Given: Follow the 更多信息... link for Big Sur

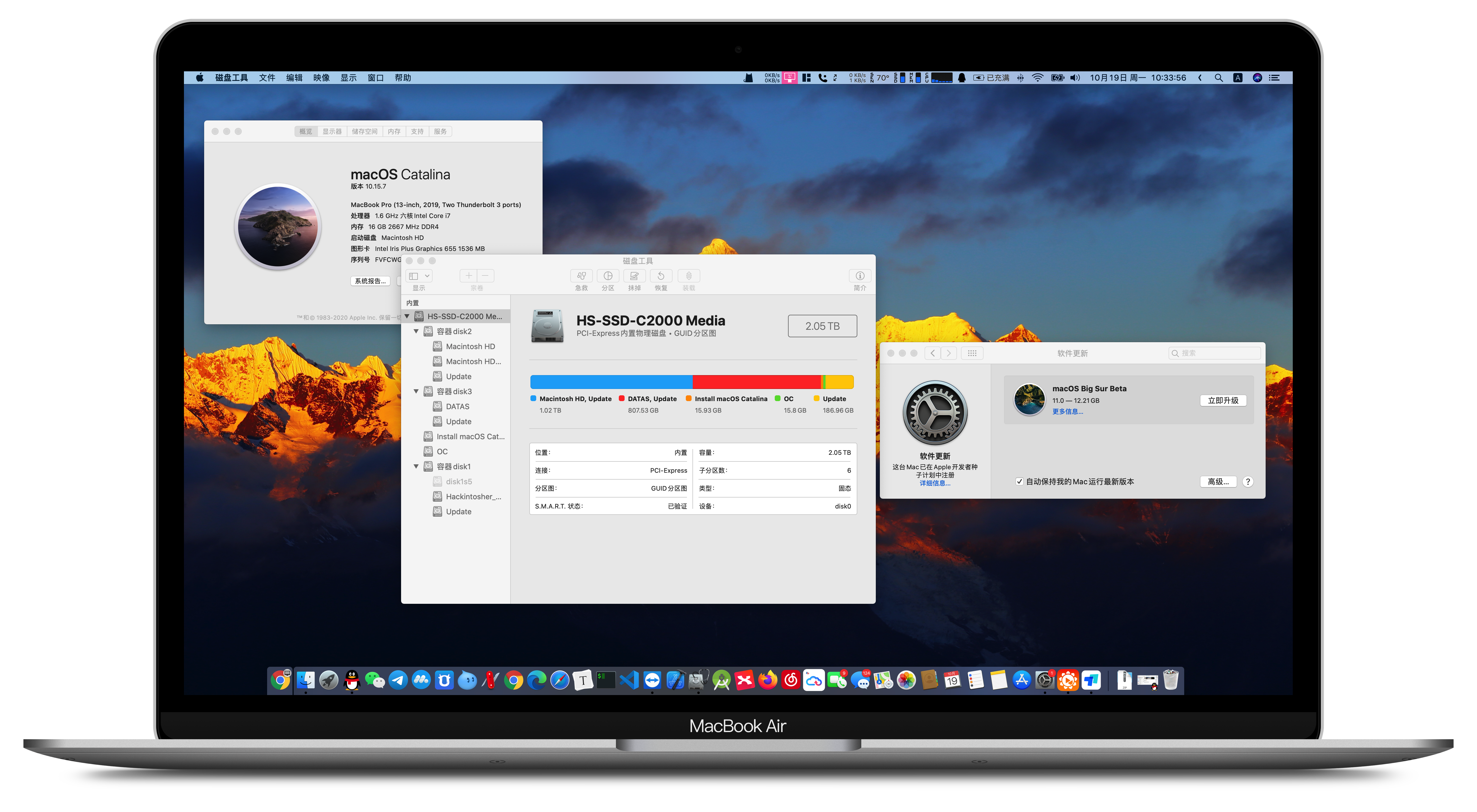Looking at the screenshot, I should click(x=1067, y=412).
